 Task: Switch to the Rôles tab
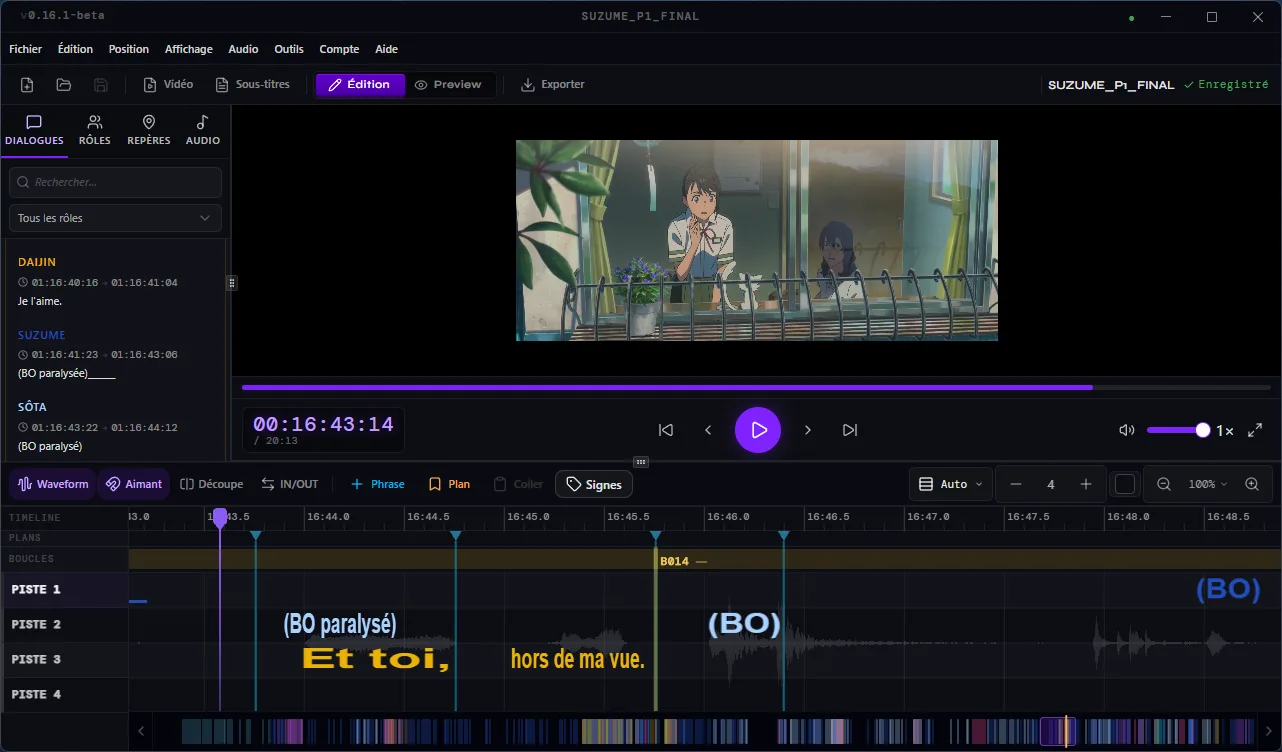coord(95,131)
